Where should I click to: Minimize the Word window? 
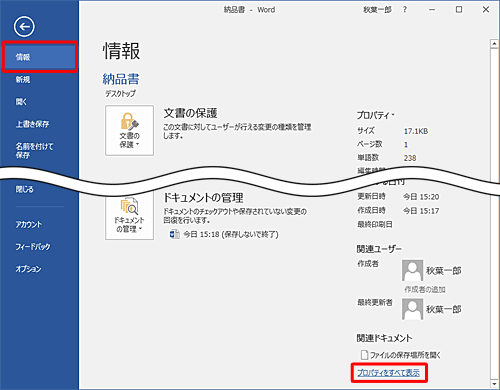(432, 10)
